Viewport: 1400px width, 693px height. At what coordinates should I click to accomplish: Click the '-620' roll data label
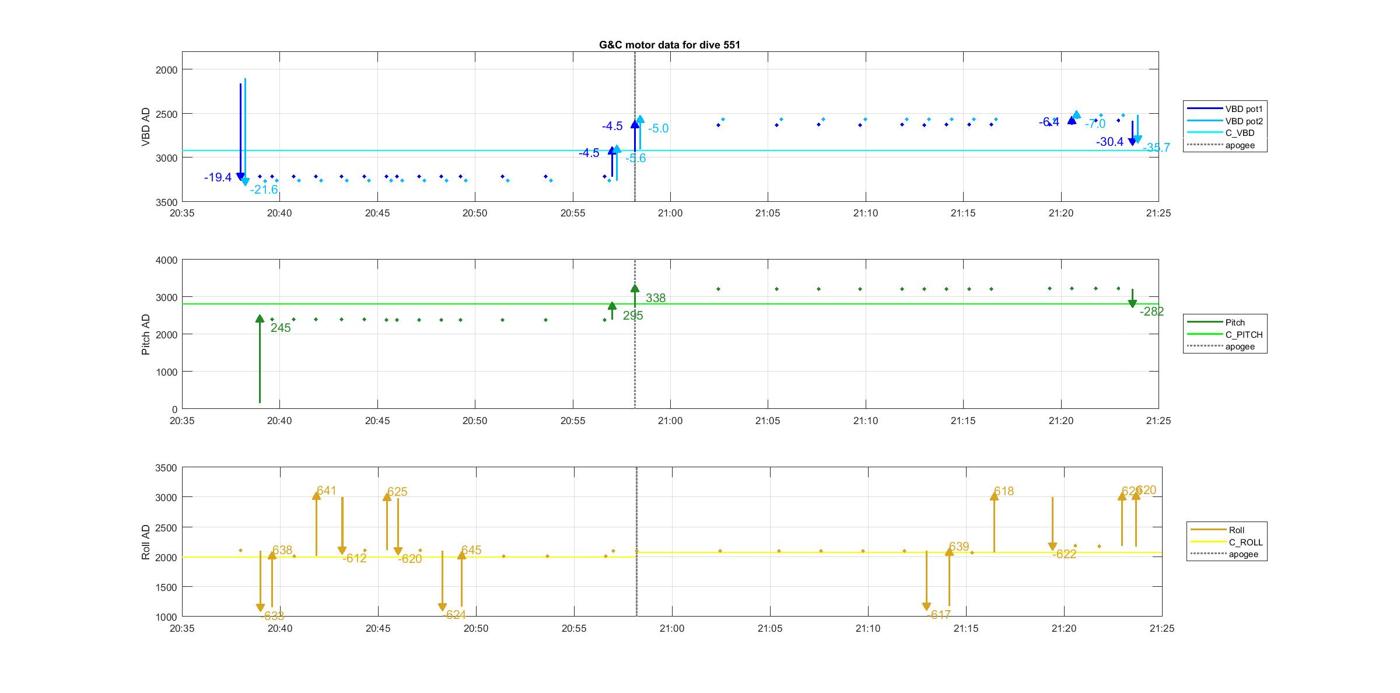click(410, 560)
